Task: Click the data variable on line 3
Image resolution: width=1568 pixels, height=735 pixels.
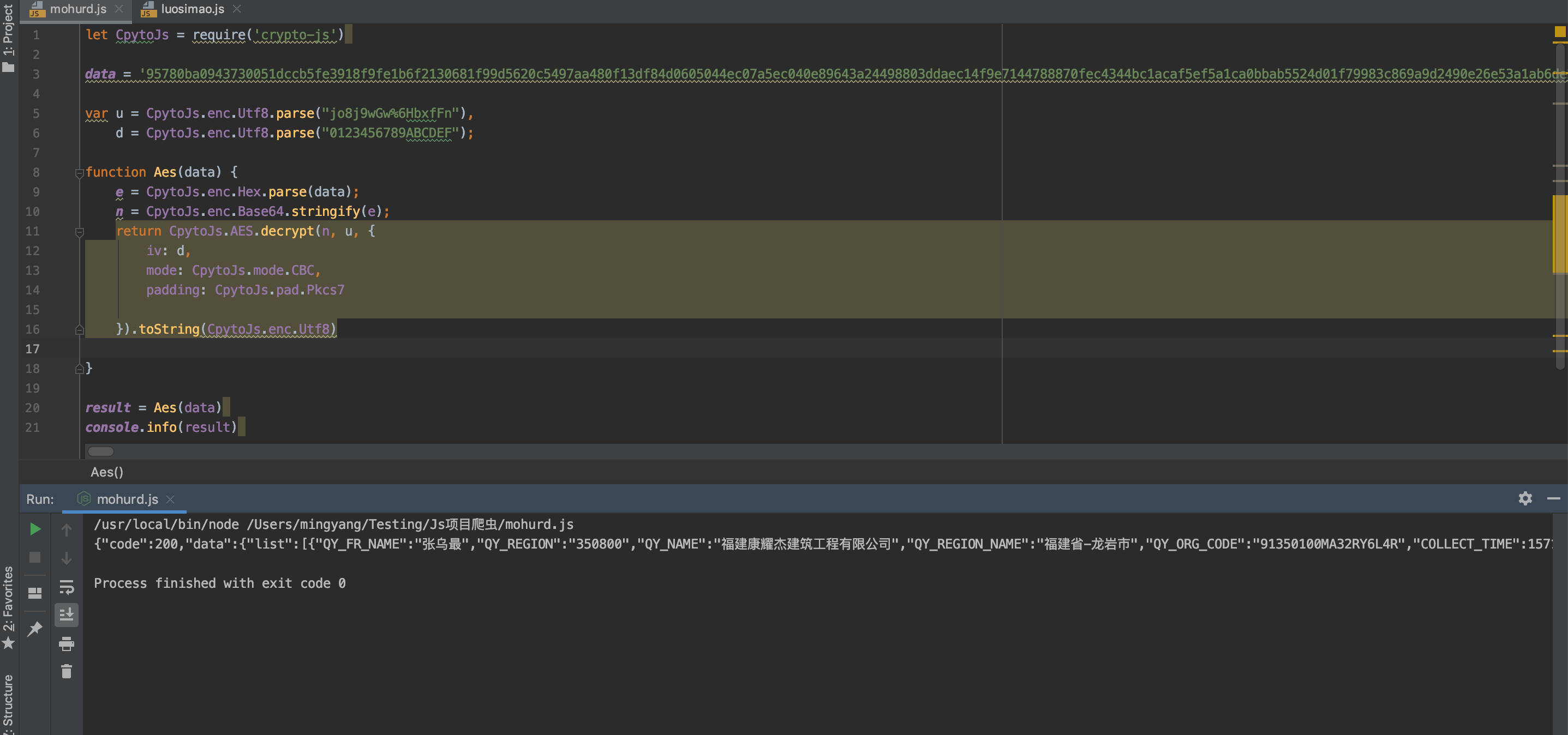Action: (x=100, y=74)
